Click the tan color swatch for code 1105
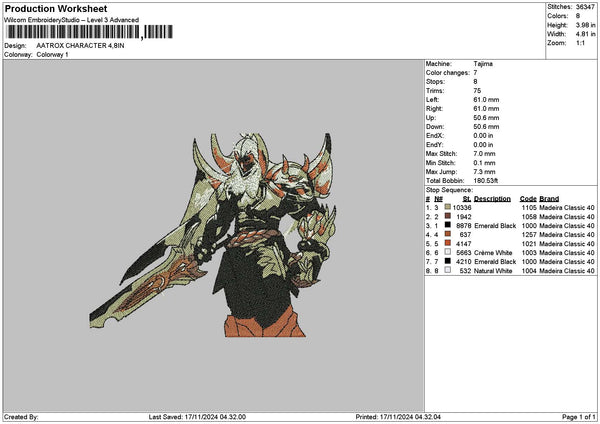This screenshot has height=424, width=600. (x=447, y=207)
